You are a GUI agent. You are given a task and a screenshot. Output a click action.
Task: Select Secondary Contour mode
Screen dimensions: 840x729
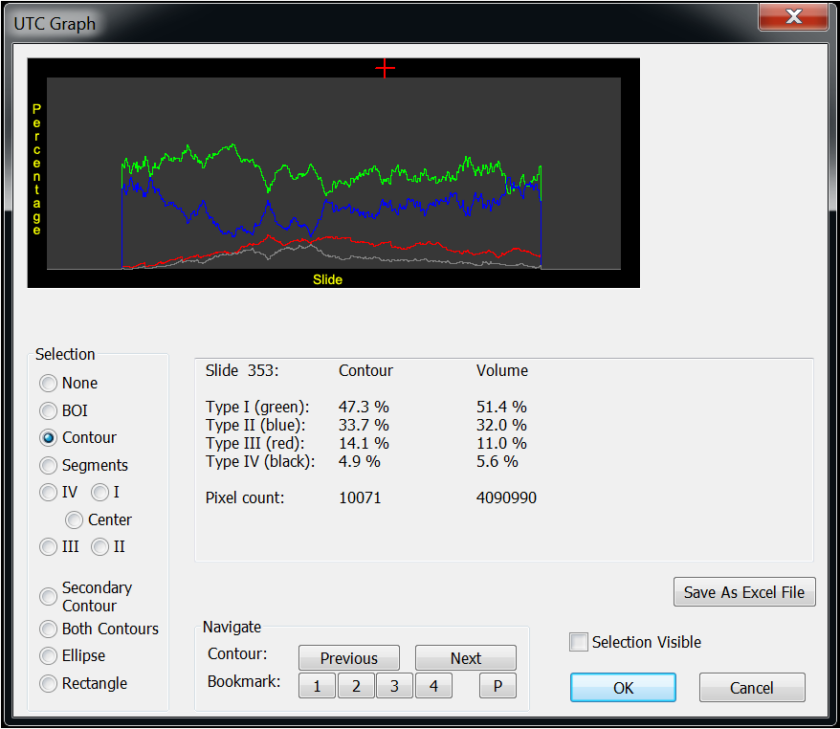point(48,596)
